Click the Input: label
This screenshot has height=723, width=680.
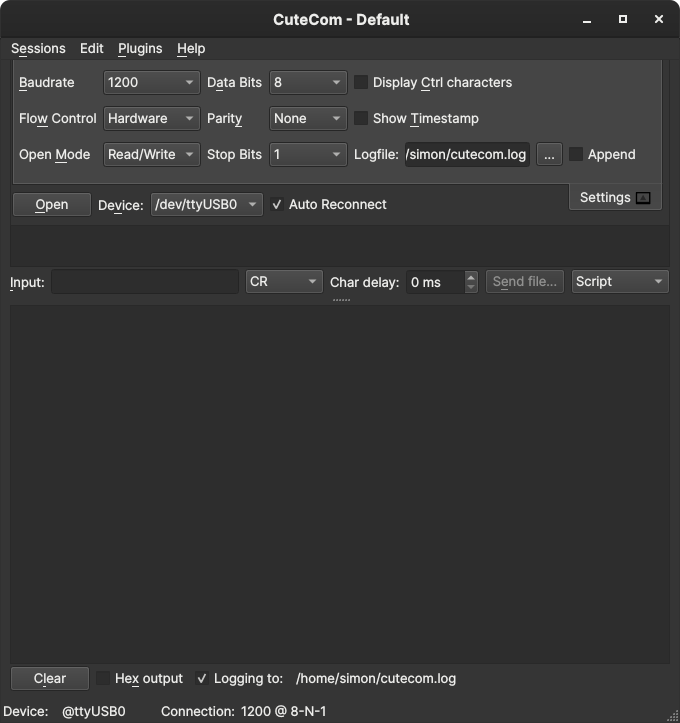pyautogui.click(x=27, y=282)
